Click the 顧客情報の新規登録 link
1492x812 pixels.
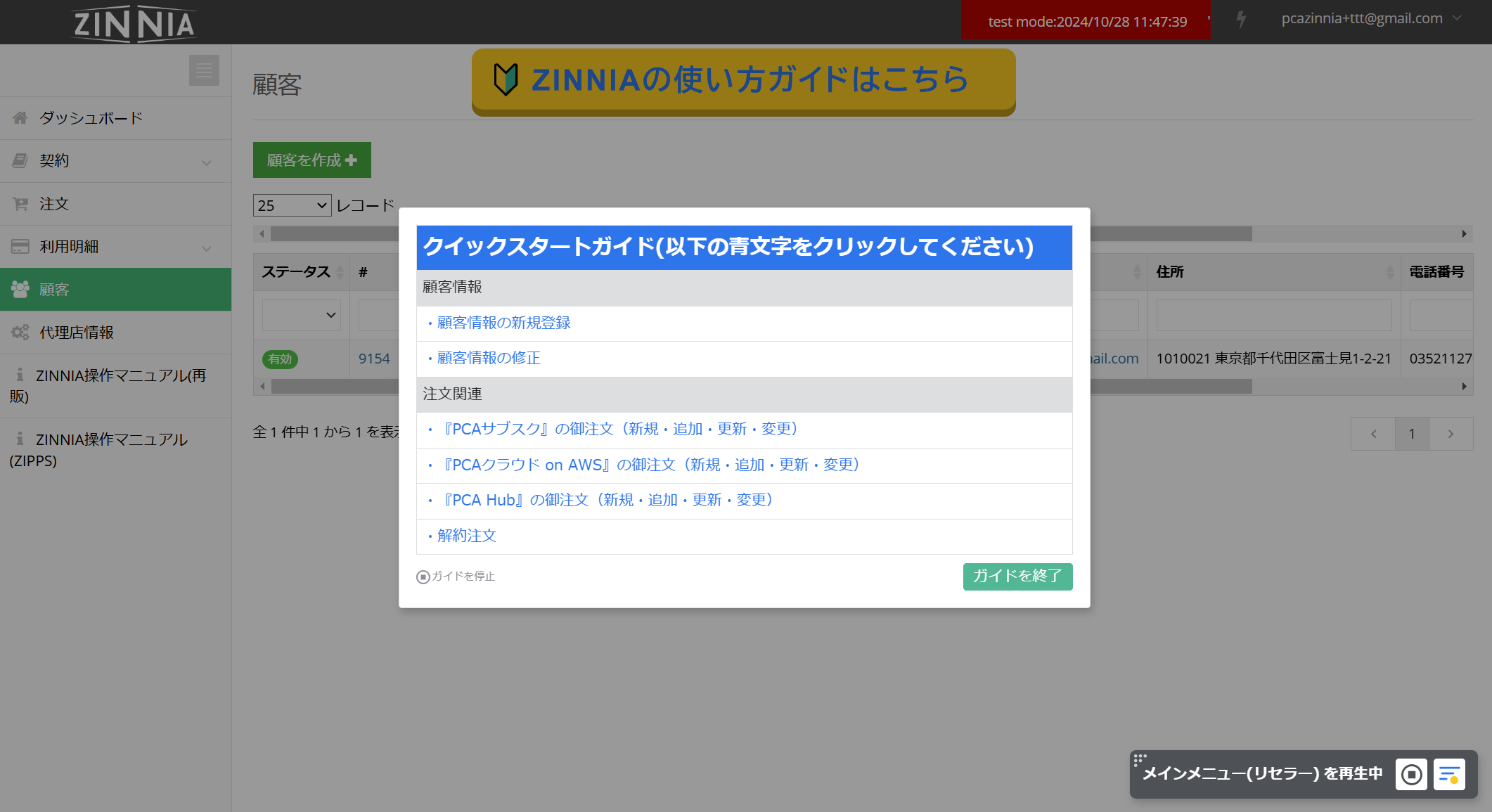[x=503, y=323]
